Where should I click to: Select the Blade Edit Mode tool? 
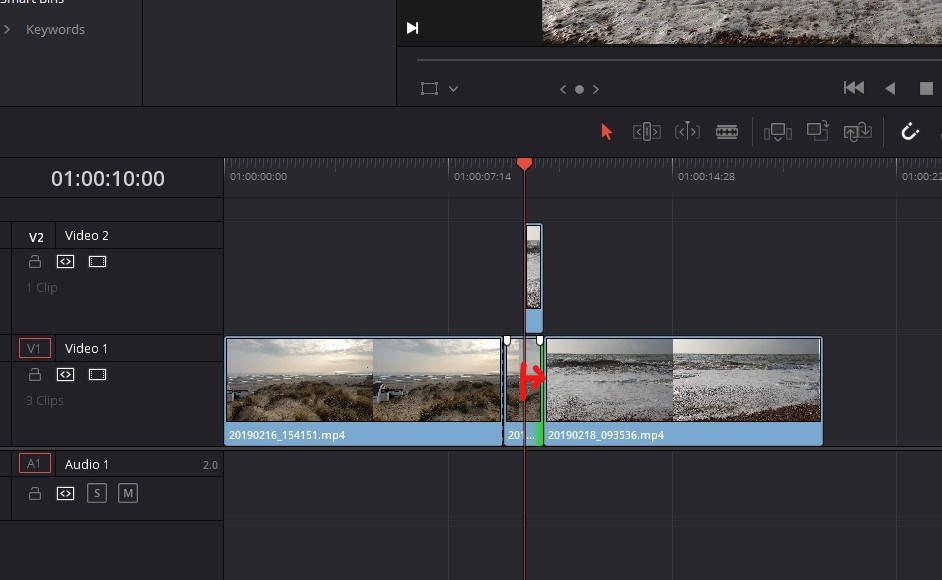coord(727,132)
